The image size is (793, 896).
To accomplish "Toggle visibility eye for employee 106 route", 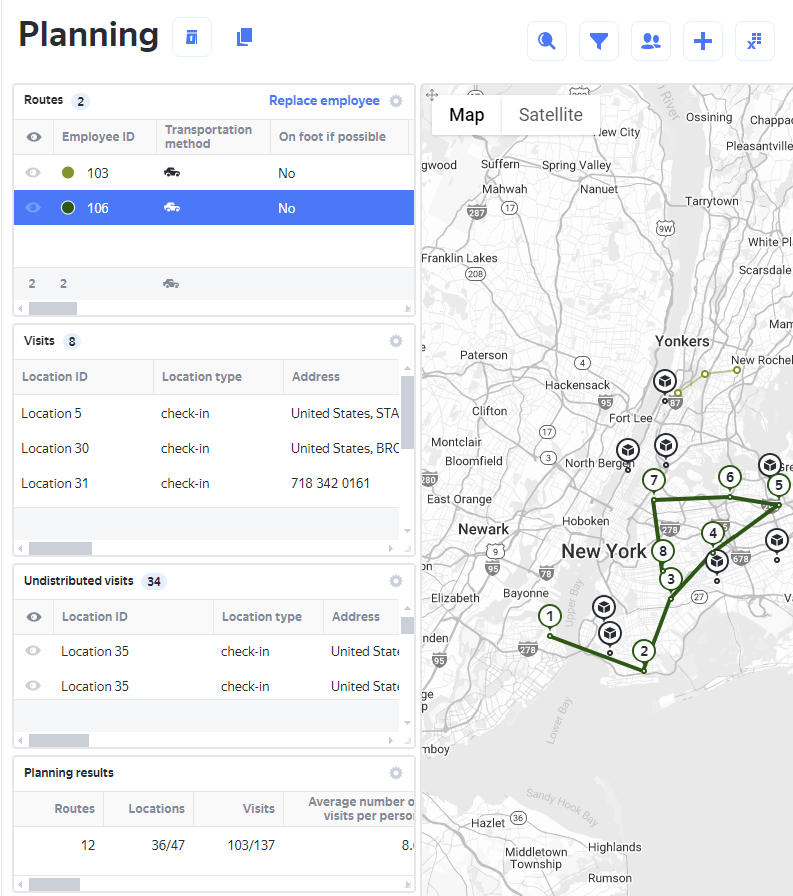I will tap(33, 208).
